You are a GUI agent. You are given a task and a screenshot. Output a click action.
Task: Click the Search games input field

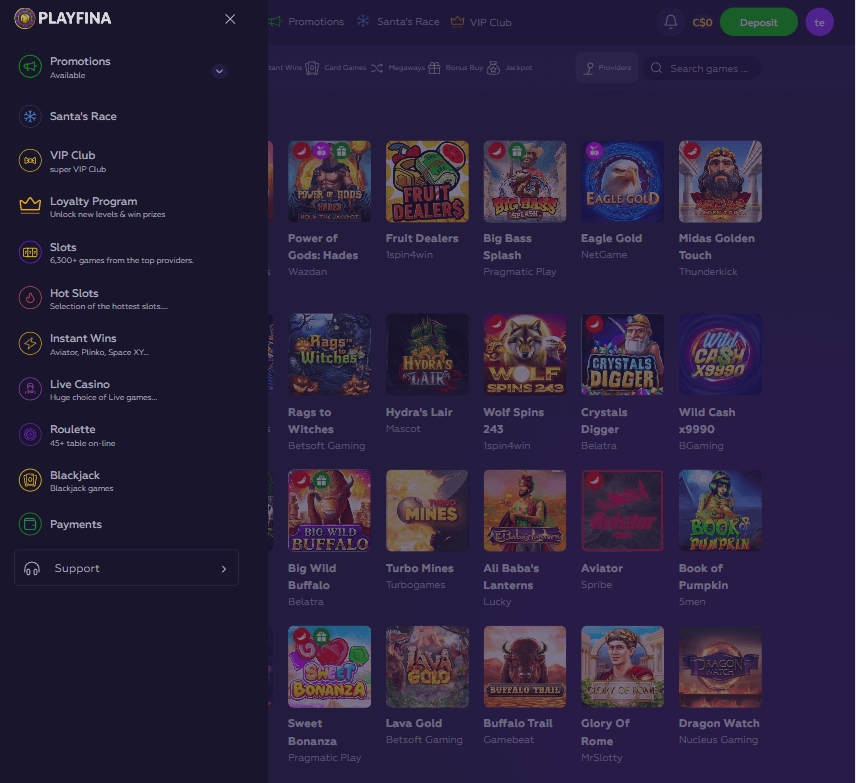click(708, 68)
